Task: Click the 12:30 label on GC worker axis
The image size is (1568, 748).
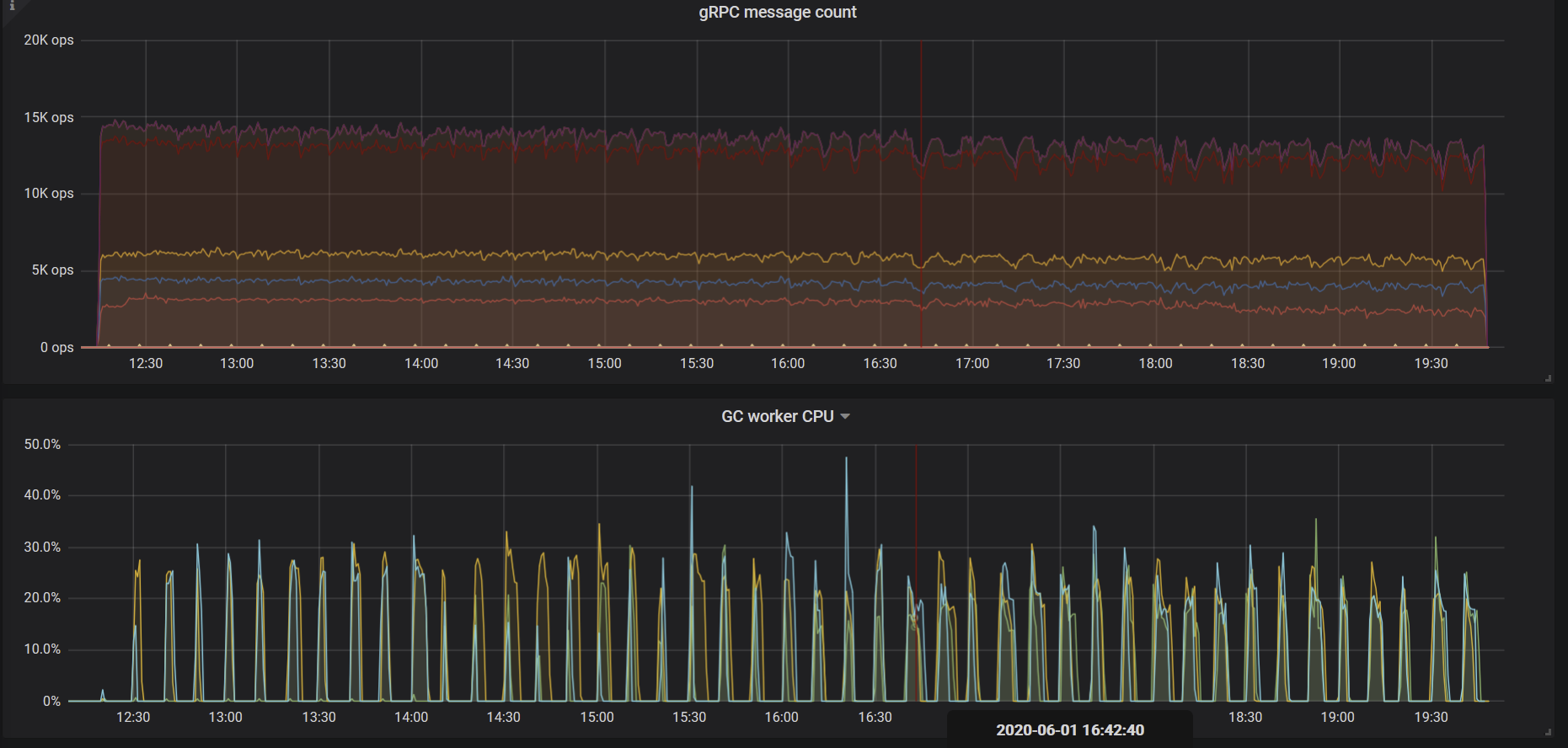Action: click(133, 717)
